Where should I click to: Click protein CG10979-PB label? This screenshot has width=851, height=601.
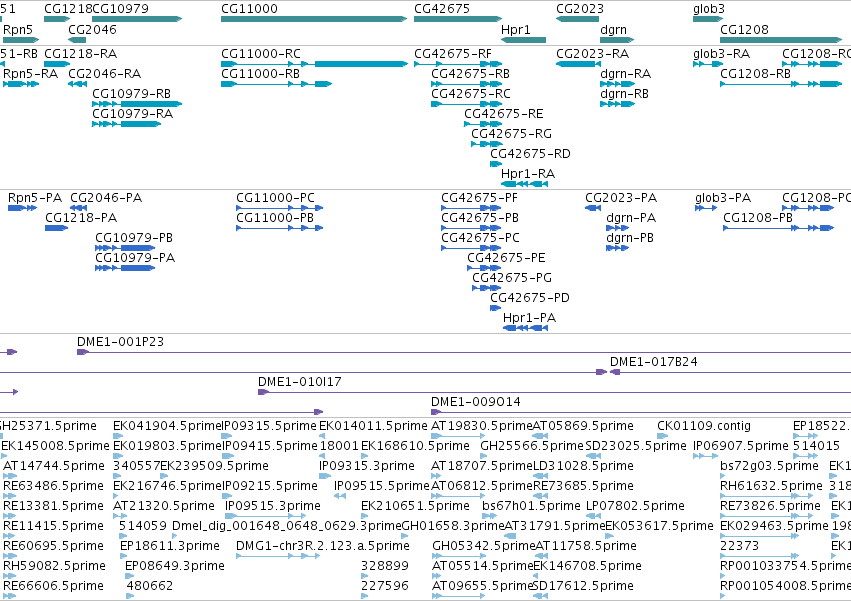point(134,238)
